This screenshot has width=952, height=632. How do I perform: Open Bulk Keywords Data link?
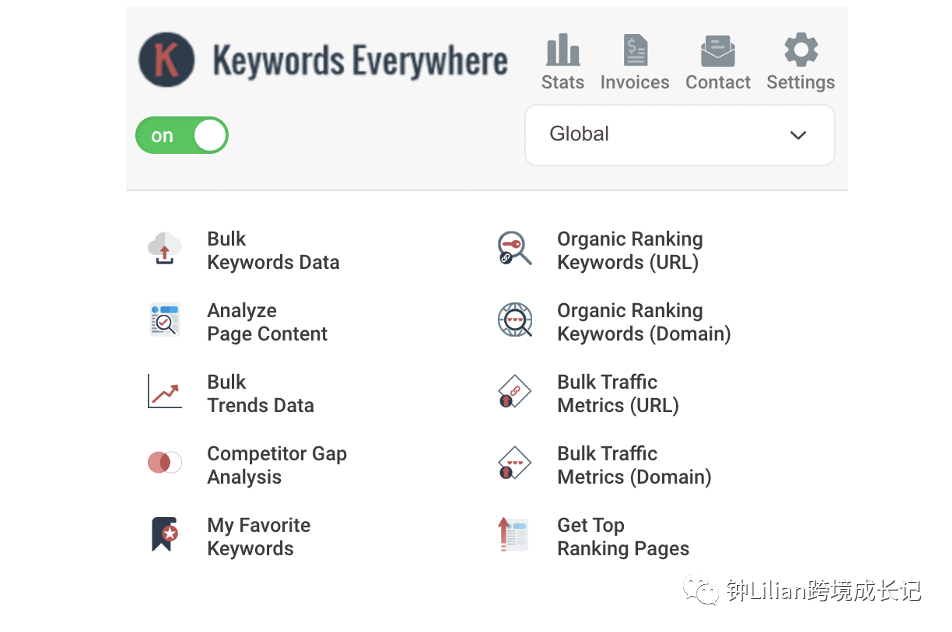(x=273, y=251)
